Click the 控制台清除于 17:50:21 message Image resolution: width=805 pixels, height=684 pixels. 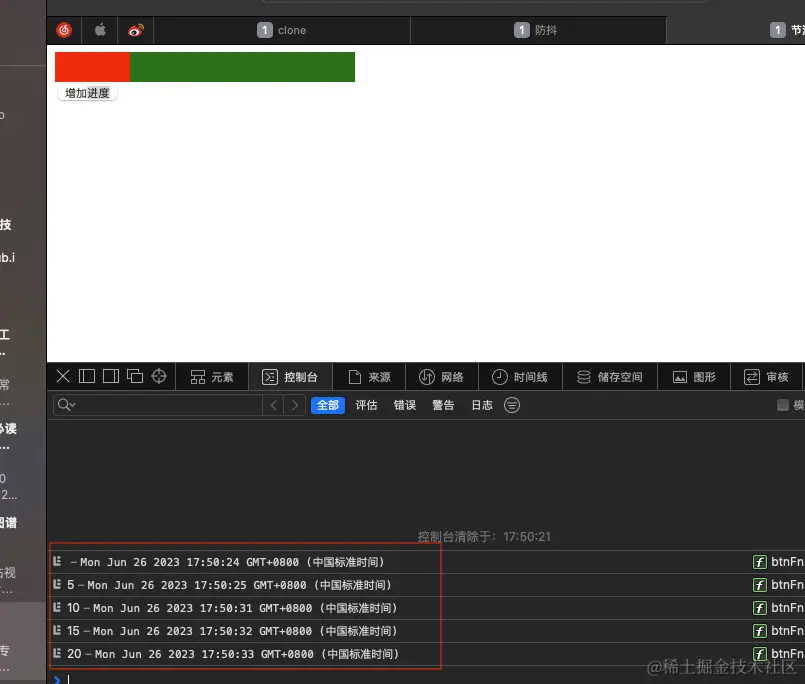tap(484, 537)
